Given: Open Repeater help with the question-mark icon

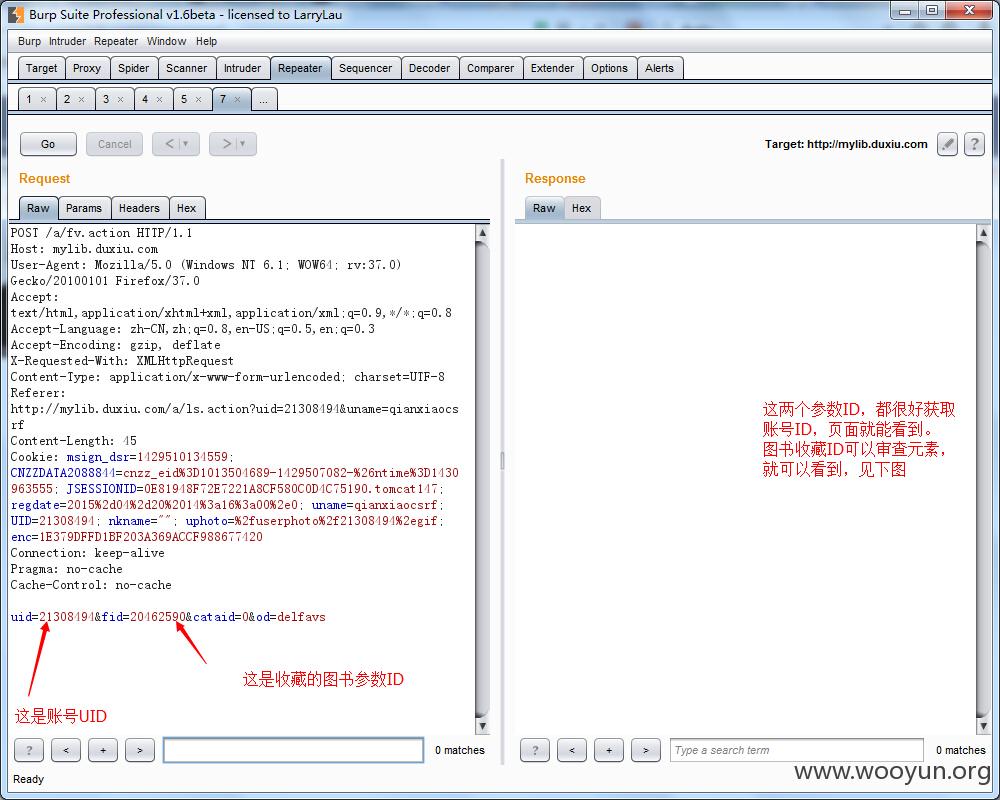Looking at the screenshot, I should coord(974,144).
